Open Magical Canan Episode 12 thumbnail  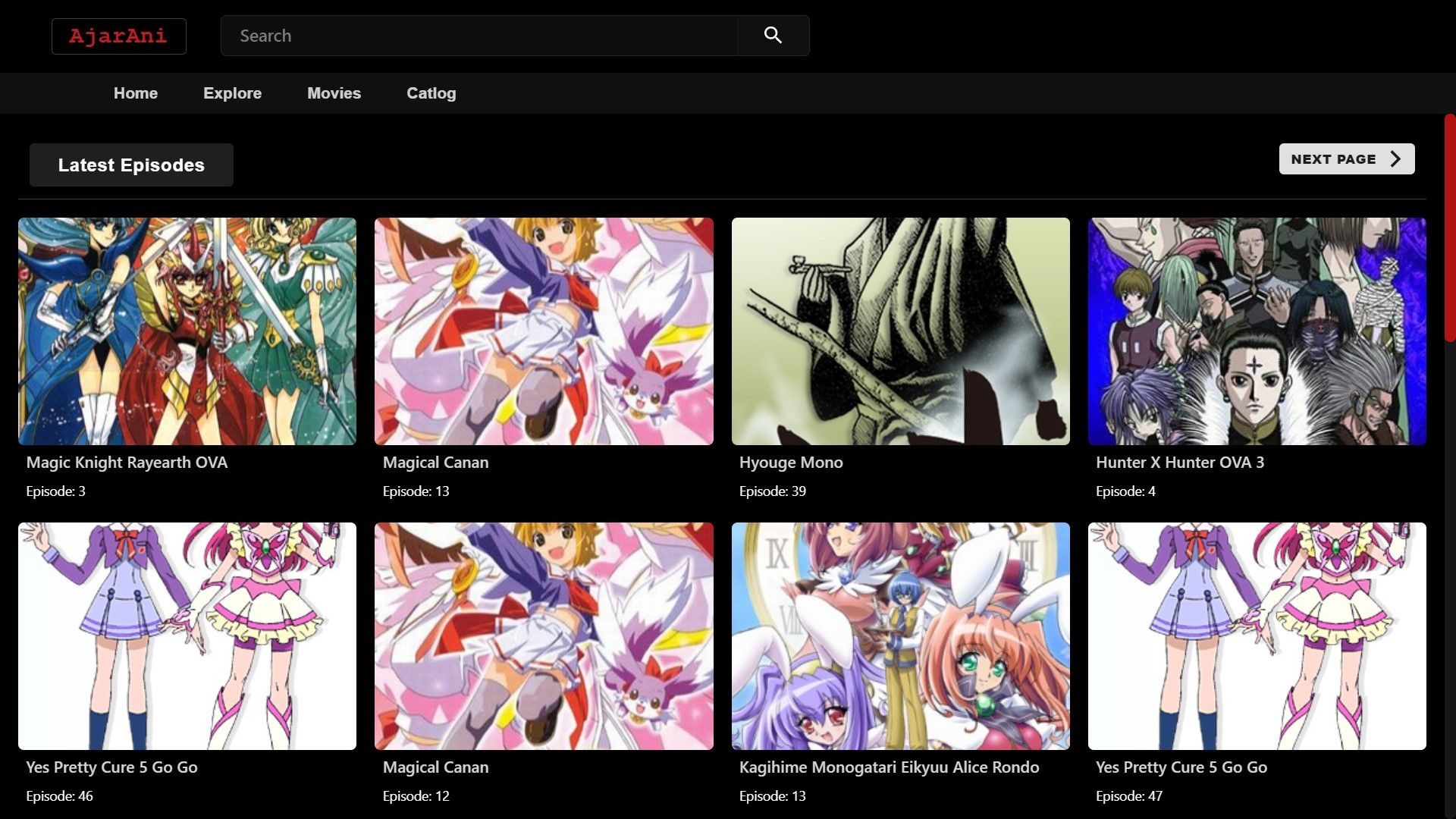click(x=544, y=636)
